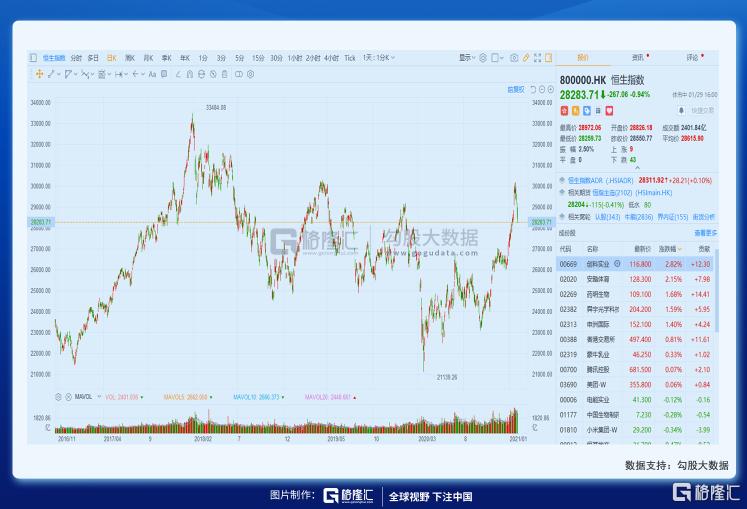Image resolution: width=747 pixels, height=509 pixels.
Task: Click the constituent list vertical scrollbar
Action: coord(717,291)
